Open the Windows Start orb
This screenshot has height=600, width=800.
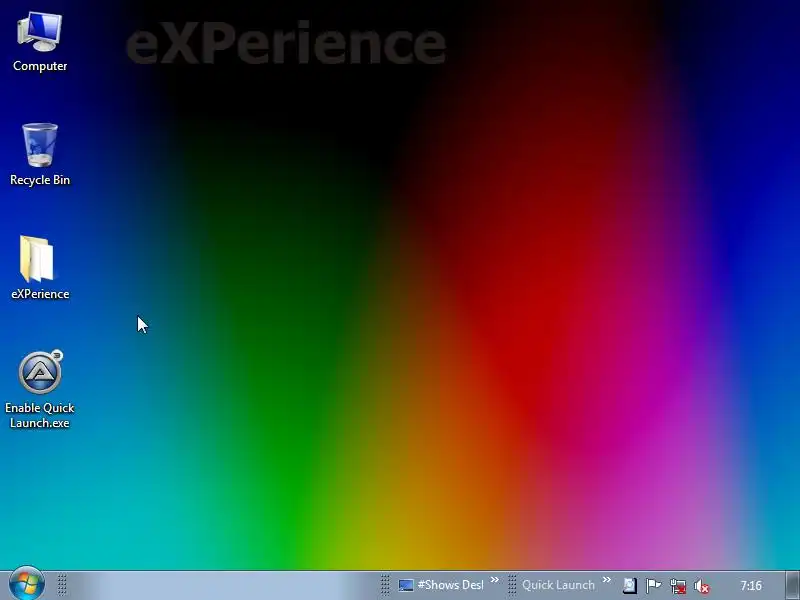(x=27, y=584)
